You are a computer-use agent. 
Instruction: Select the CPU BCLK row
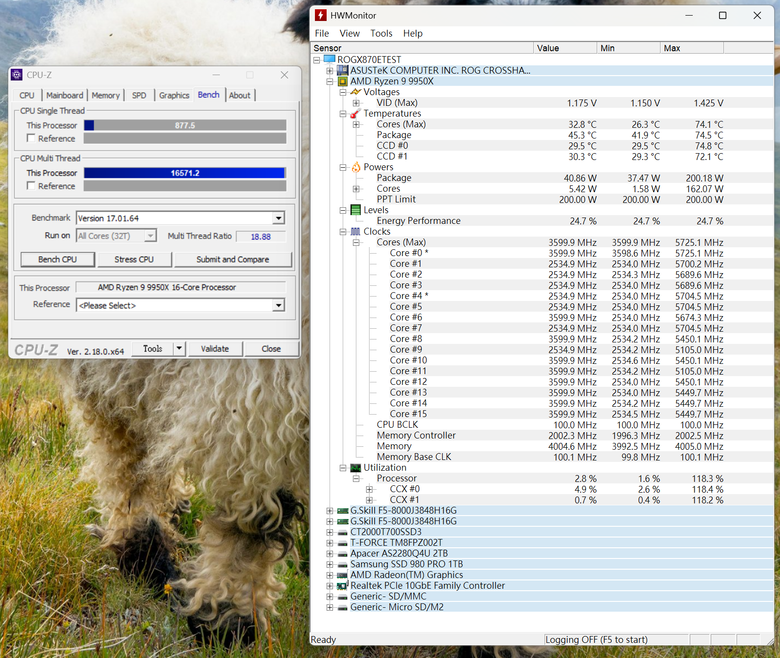click(542, 425)
